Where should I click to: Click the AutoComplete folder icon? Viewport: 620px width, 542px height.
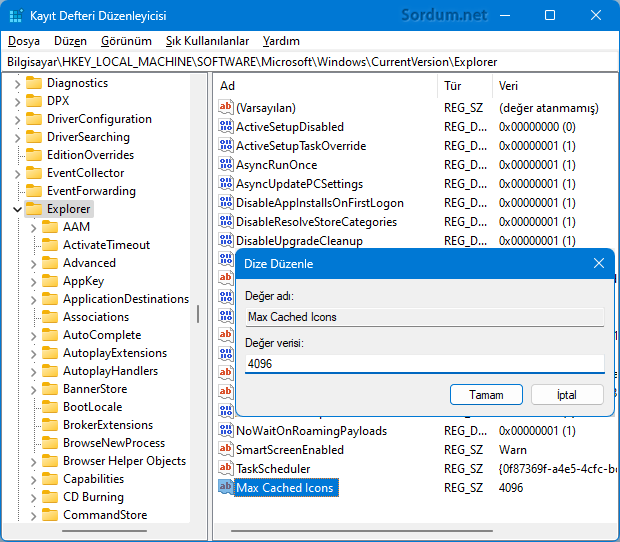pos(50,335)
